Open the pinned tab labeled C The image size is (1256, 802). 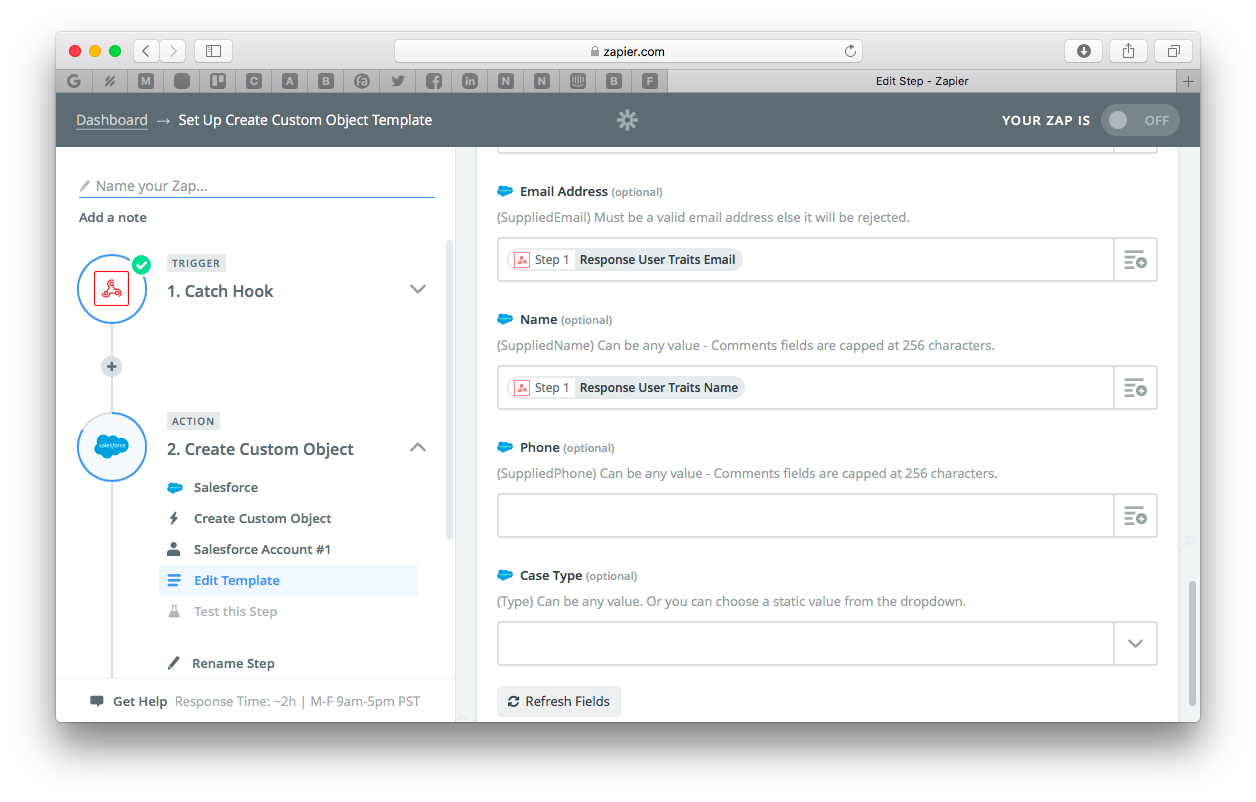pyautogui.click(x=254, y=81)
